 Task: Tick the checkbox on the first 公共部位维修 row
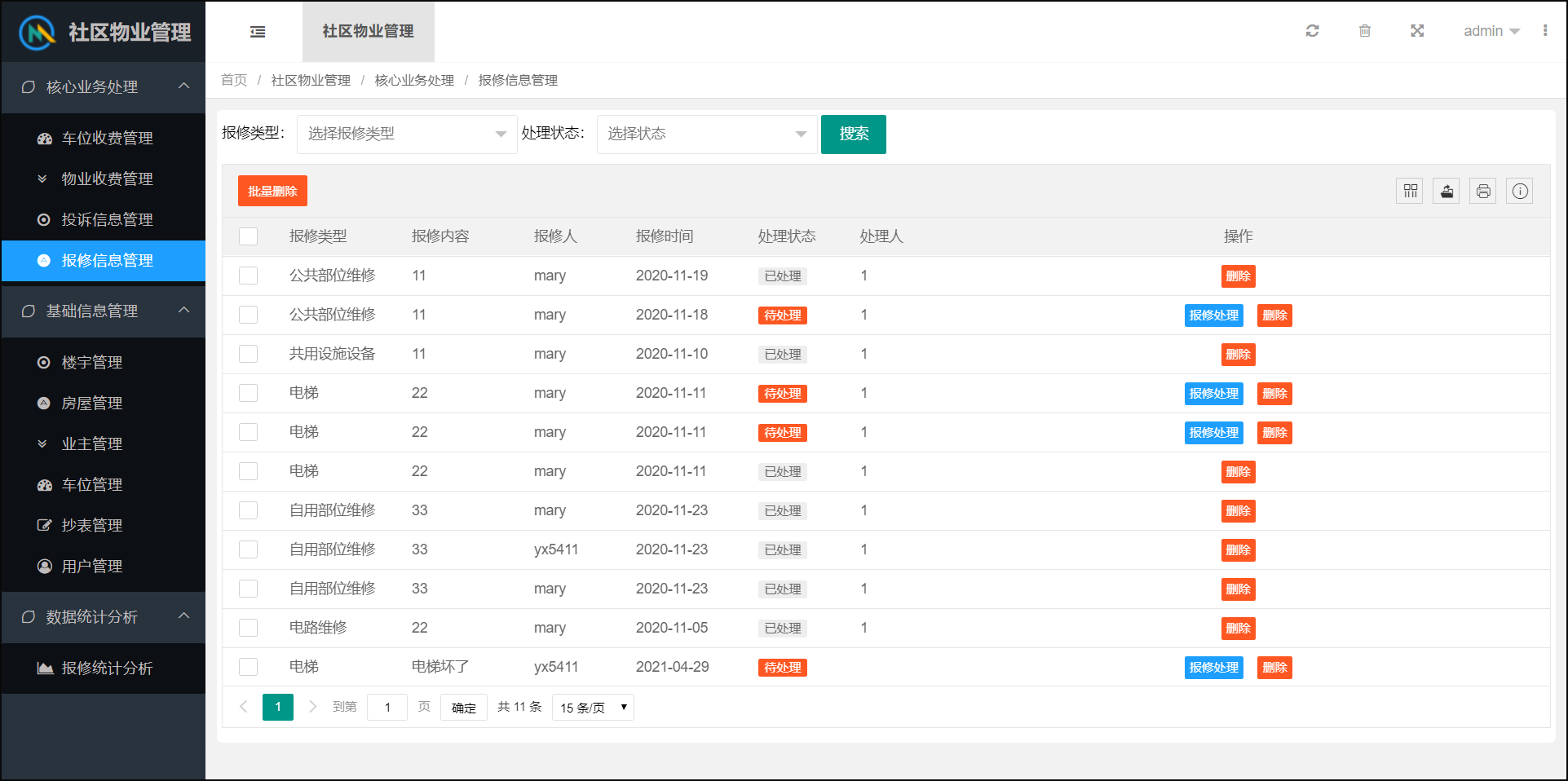click(248, 276)
